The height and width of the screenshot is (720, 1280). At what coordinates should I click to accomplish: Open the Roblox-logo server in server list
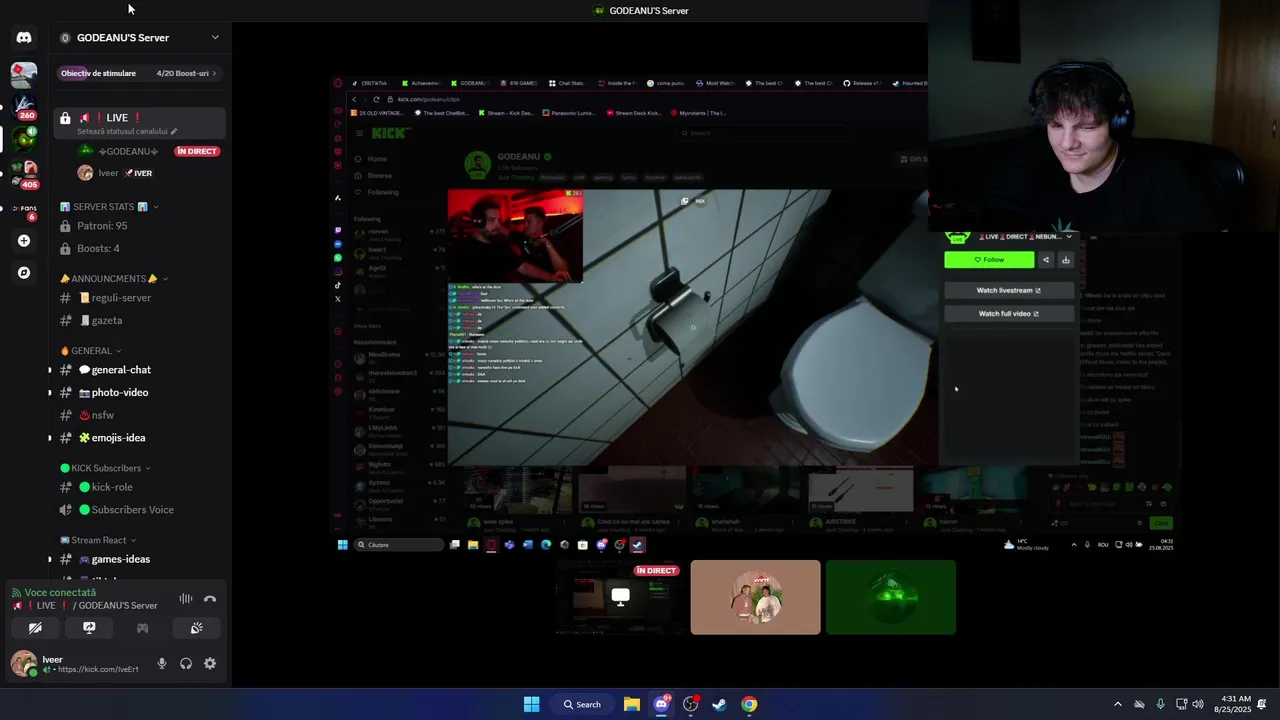click(x=24, y=73)
